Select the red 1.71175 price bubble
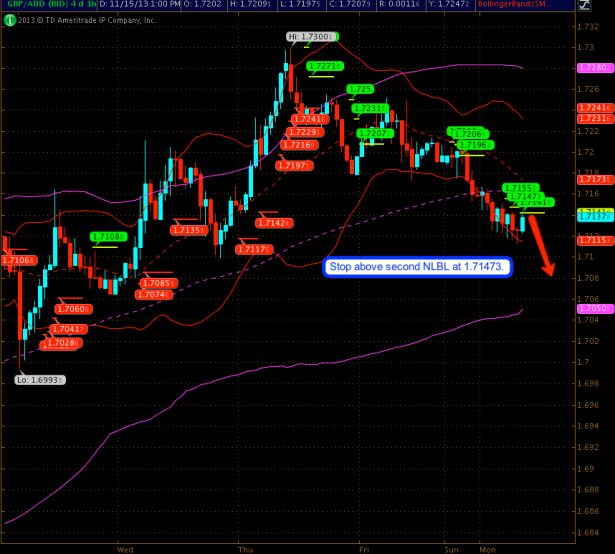Viewport: 615px width, 554px height. [x=254, y=249]
